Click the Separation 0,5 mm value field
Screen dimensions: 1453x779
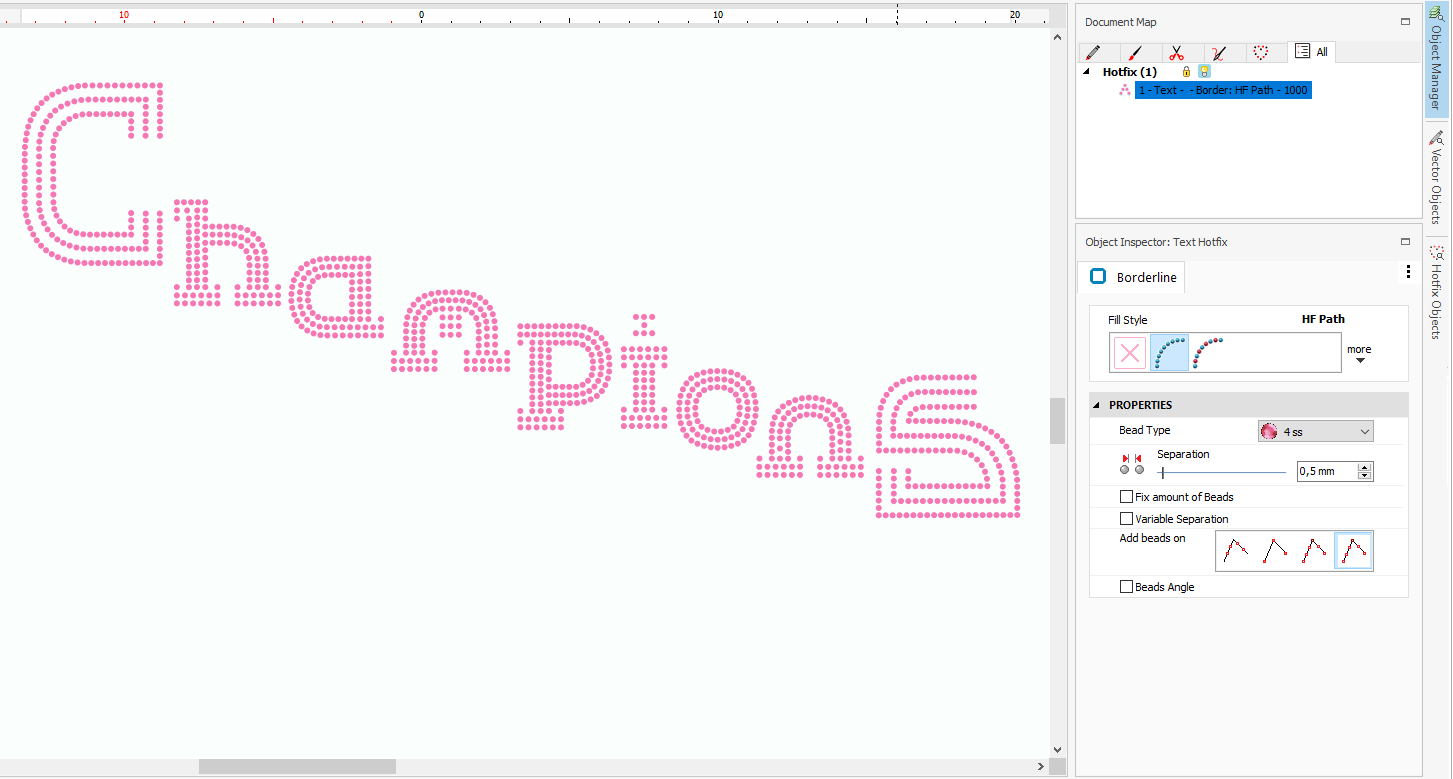click(x=1326, y=471)
